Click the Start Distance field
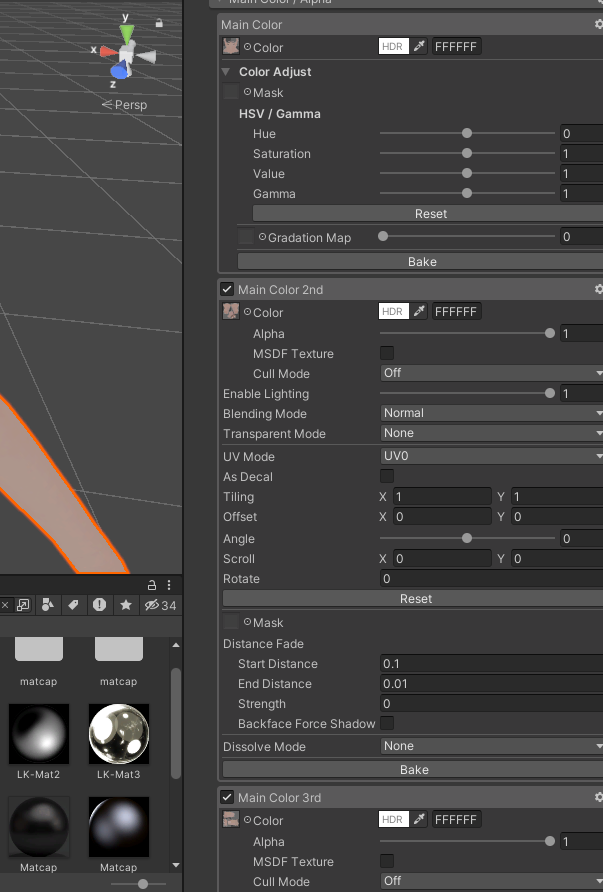This screenshot has height=892, width=603. 492,663
